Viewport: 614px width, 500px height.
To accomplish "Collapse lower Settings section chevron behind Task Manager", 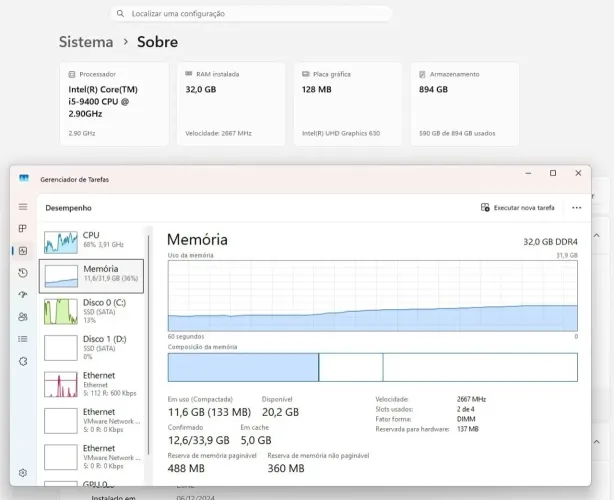I will click(597, 442).
